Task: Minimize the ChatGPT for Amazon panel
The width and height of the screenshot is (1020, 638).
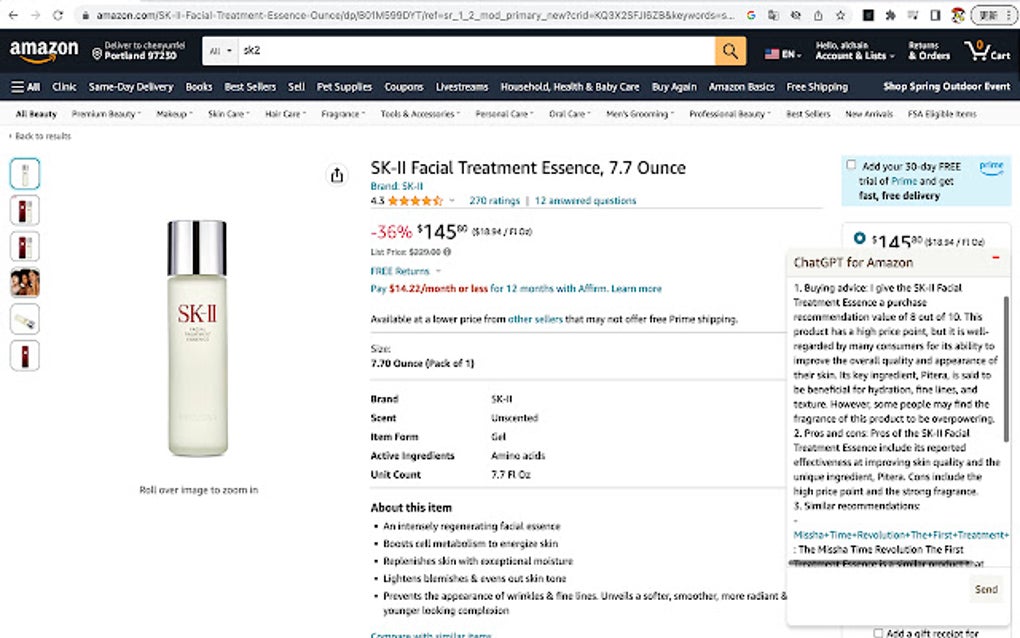Action: [995, 259]
